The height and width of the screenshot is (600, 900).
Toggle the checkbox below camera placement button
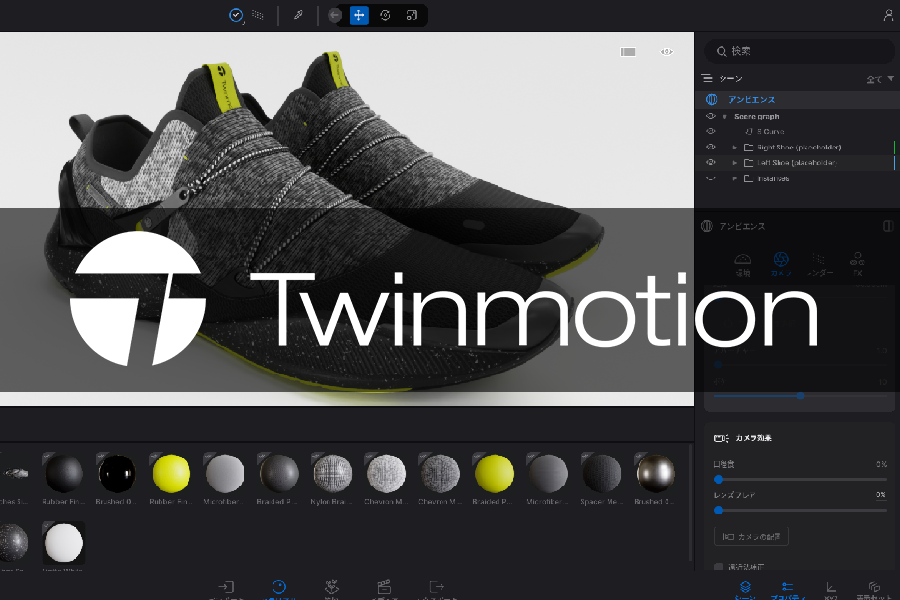coord(718,567)
